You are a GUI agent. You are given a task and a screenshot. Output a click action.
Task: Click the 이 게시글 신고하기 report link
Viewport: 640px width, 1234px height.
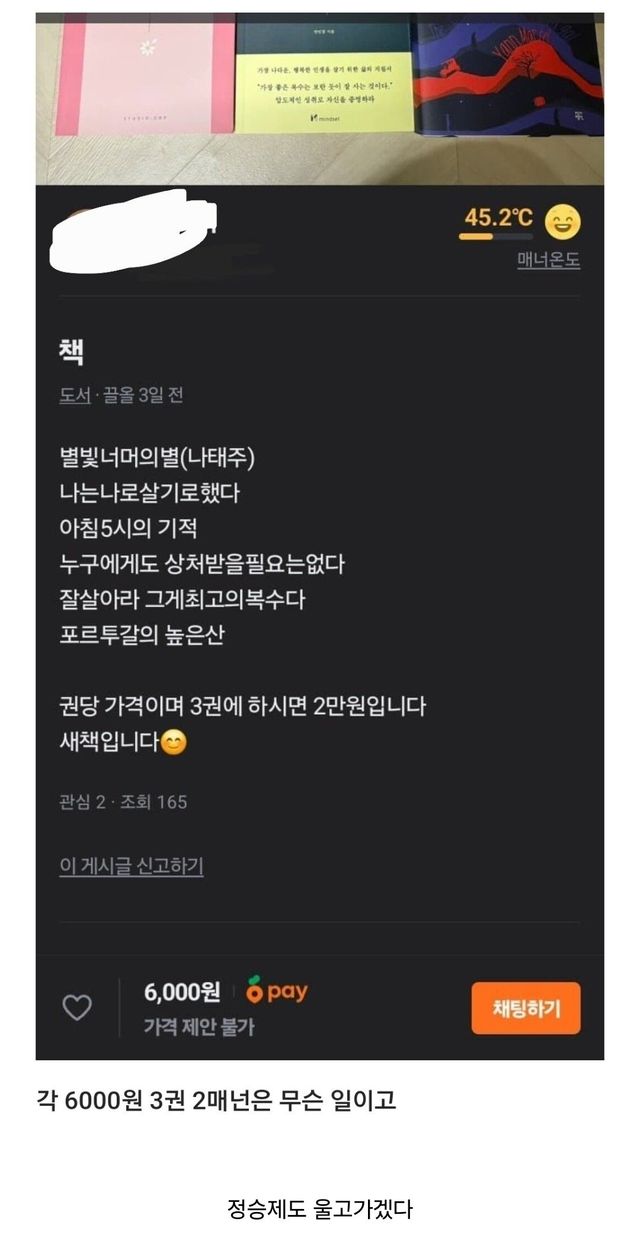131,866
